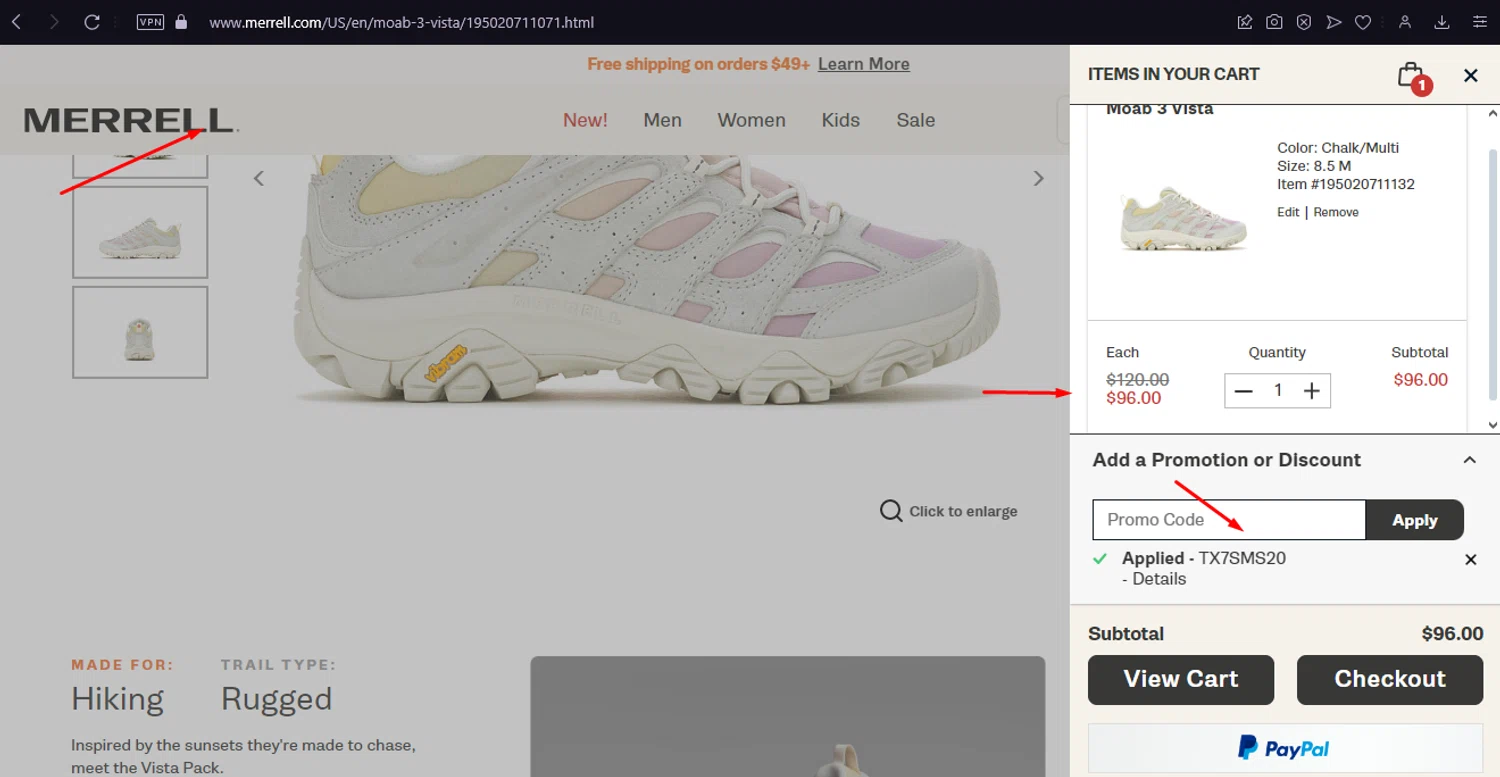Image resolution: width=1500 pixels, height=777 pixels.
Task: Open promo Details link
Action: [x=1159, y=579]
